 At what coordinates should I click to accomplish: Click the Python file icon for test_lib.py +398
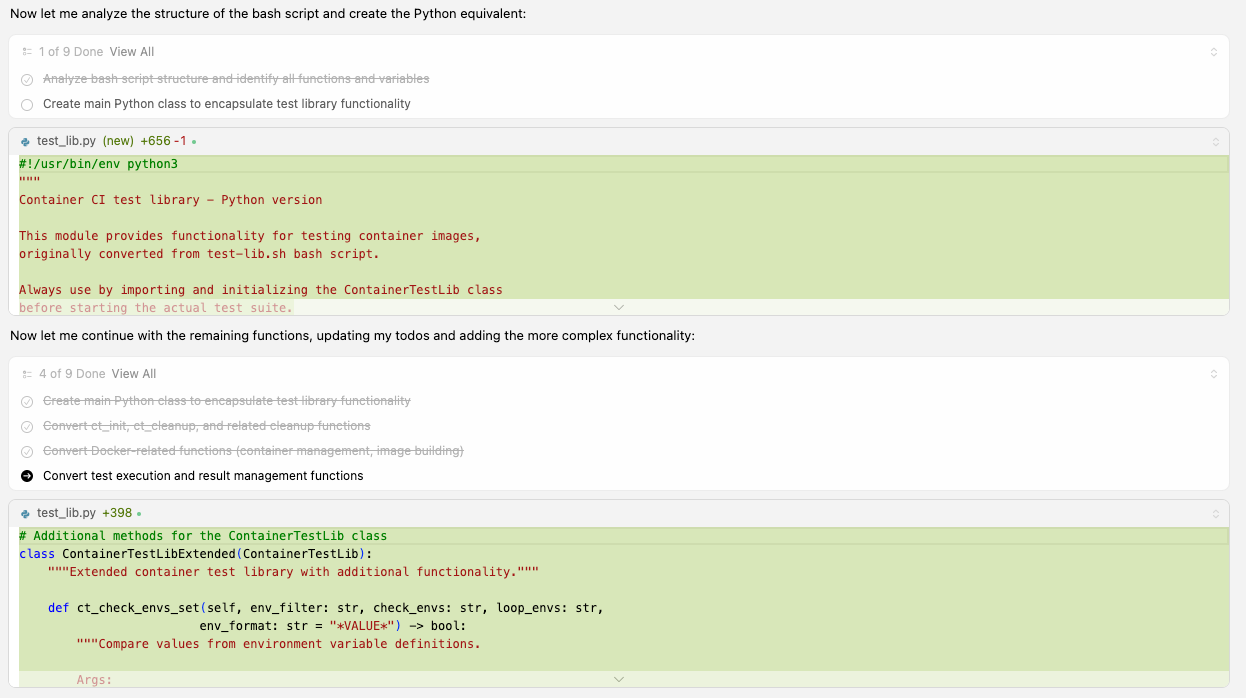point(25,513)
